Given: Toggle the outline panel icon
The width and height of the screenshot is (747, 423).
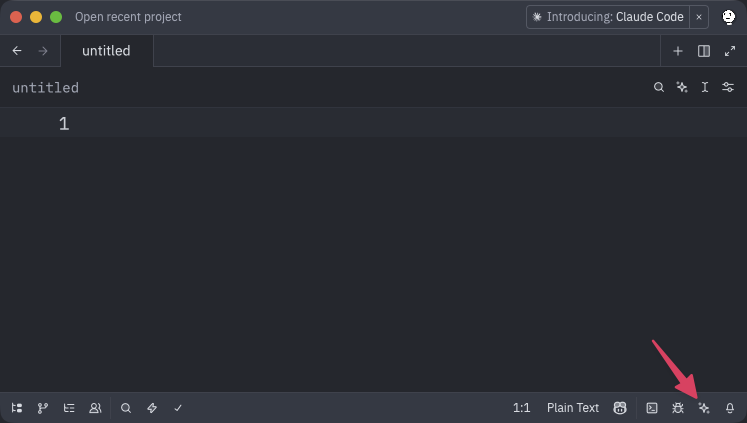Looking at the screenshot, I should [x=69, y=408].
